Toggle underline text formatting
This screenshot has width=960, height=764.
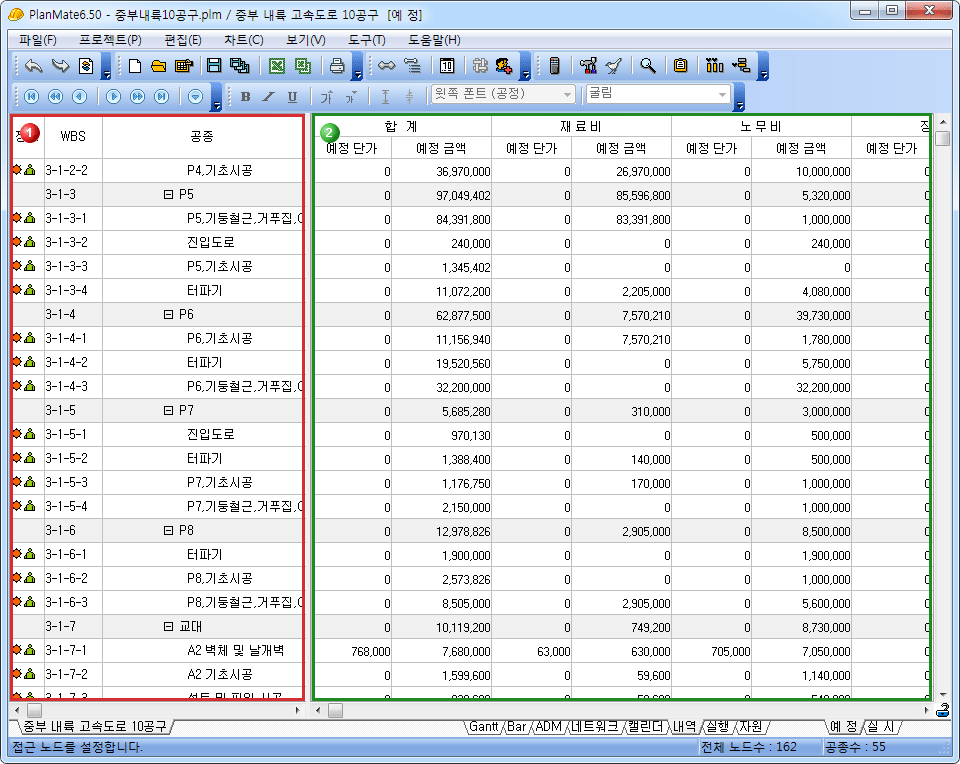(x=292, y=96)
